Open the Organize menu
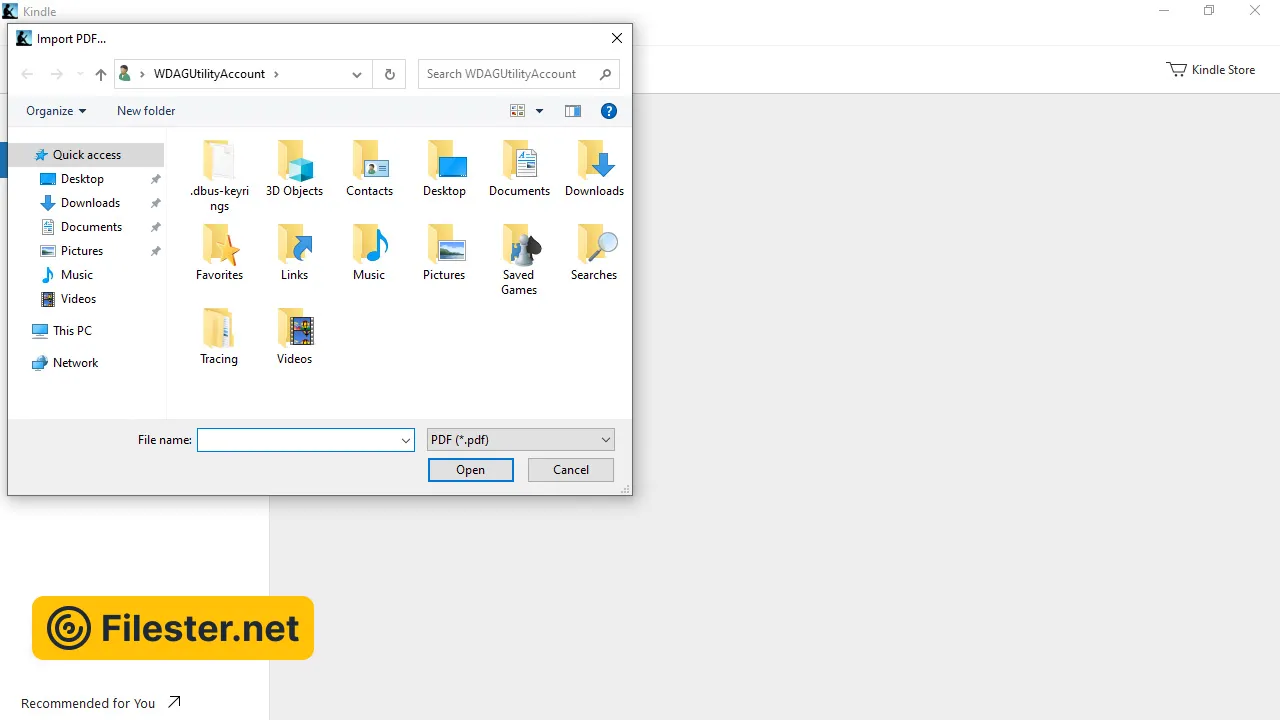 click(x=56, y=111)
